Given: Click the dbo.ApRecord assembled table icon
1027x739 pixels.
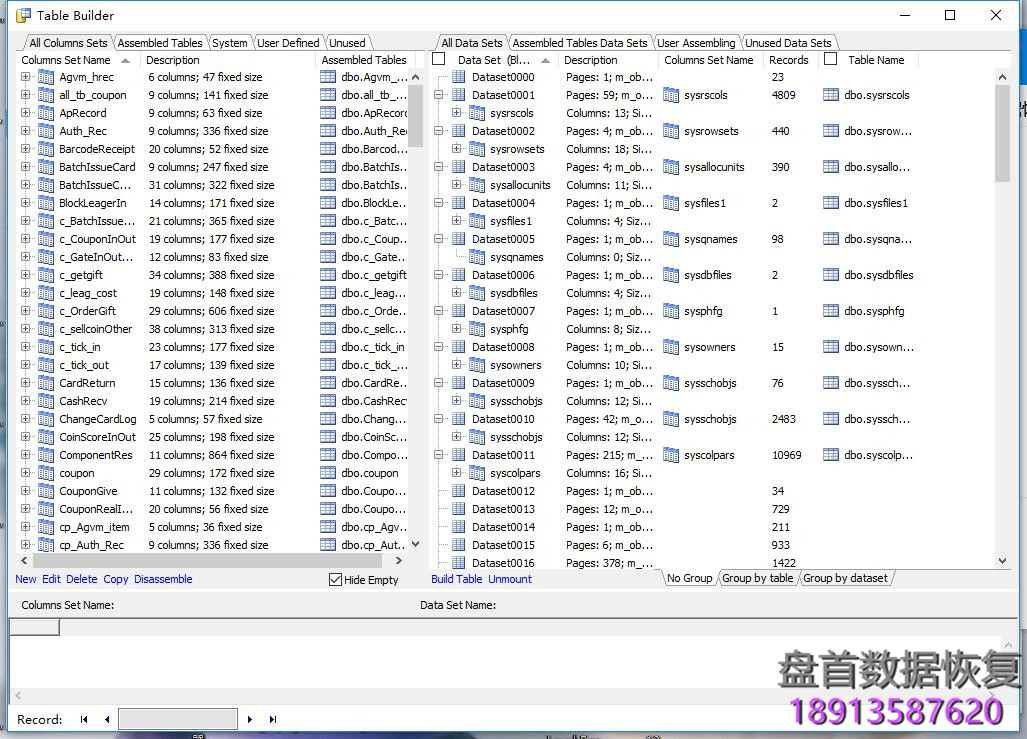Looking at the screenshot, I should click(x=328, y=113).
